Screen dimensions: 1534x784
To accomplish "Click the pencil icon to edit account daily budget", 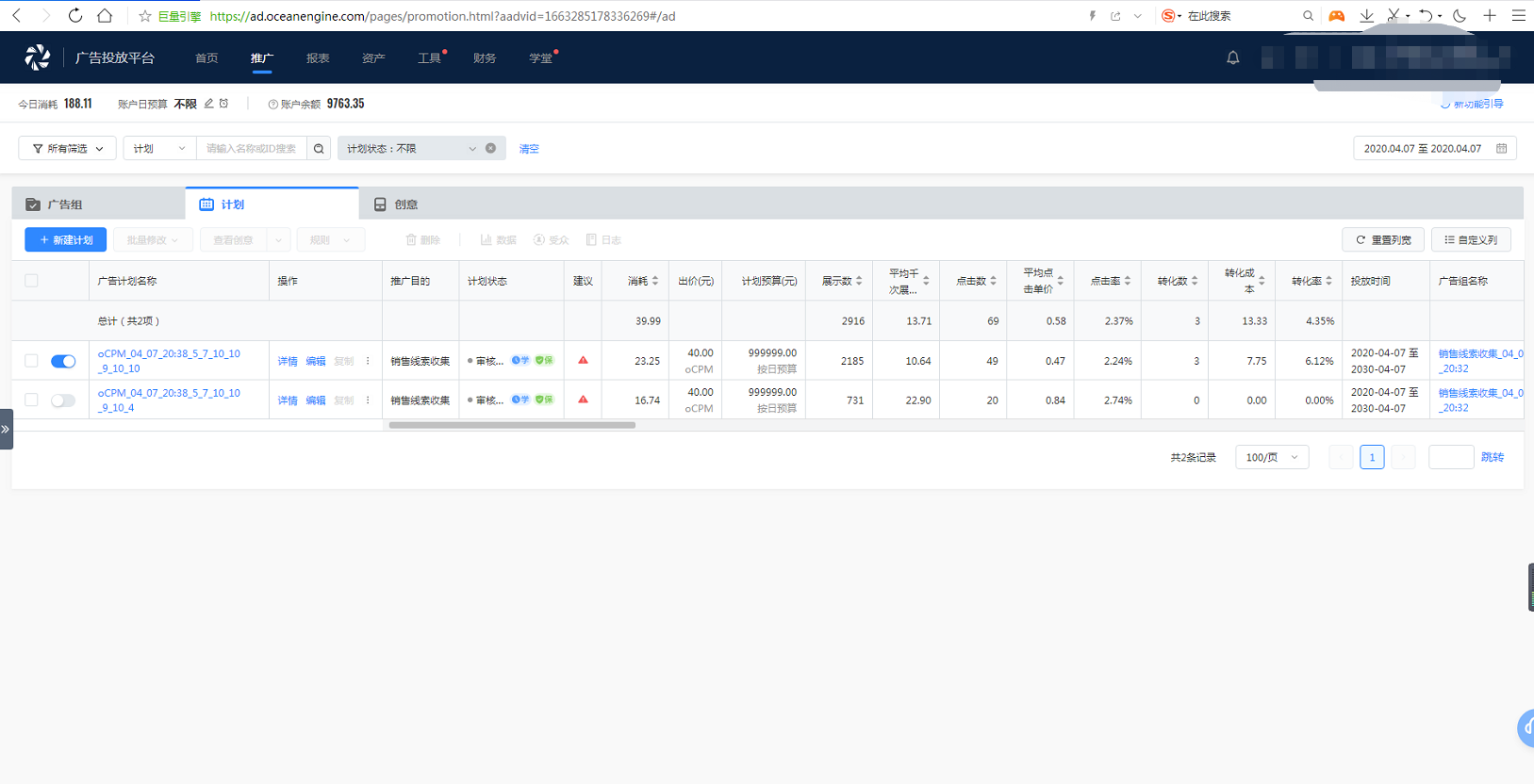I will [209, 104].
